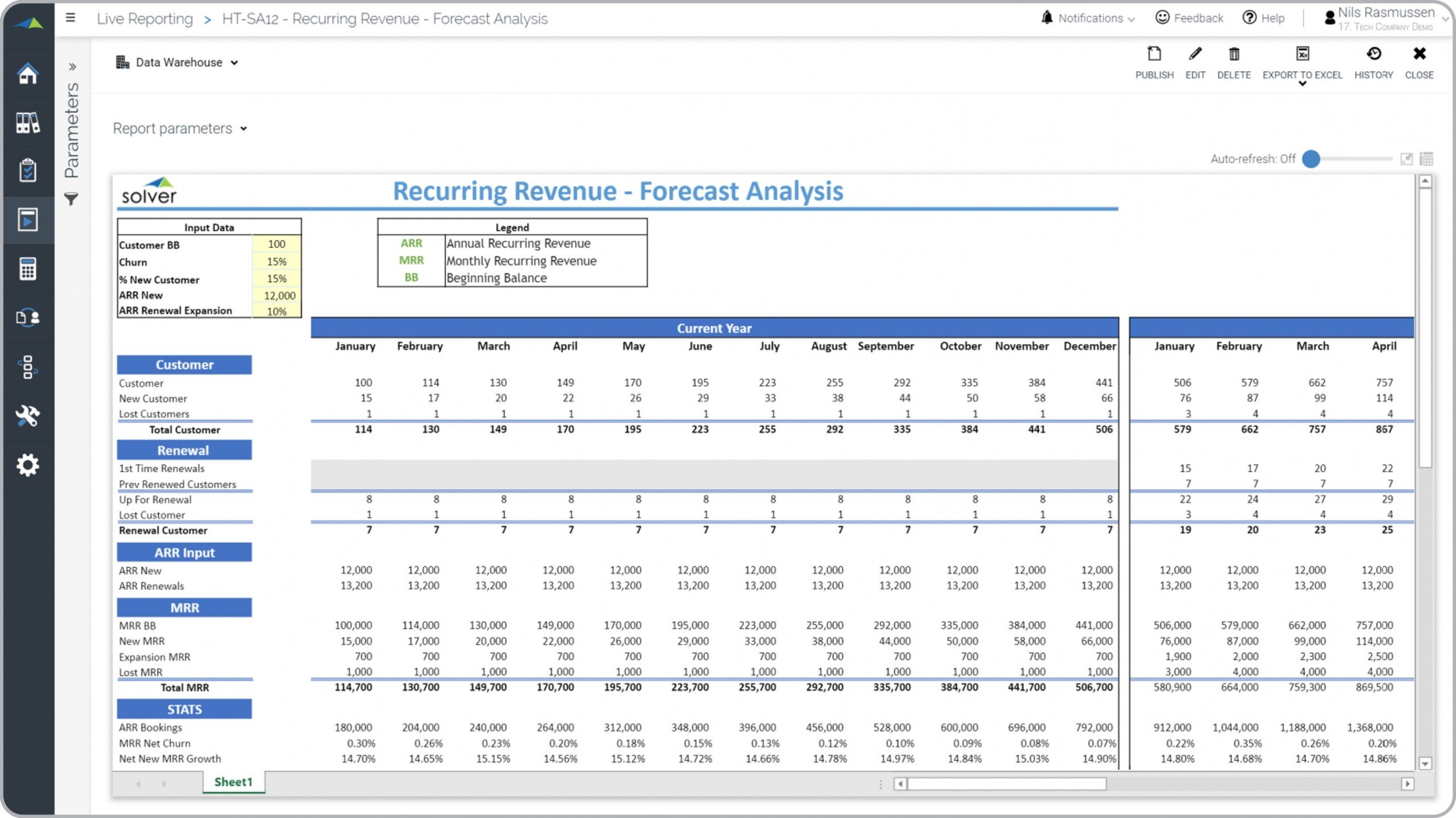
Task: Select the Sheet1 tab
Action: (233, 782)
